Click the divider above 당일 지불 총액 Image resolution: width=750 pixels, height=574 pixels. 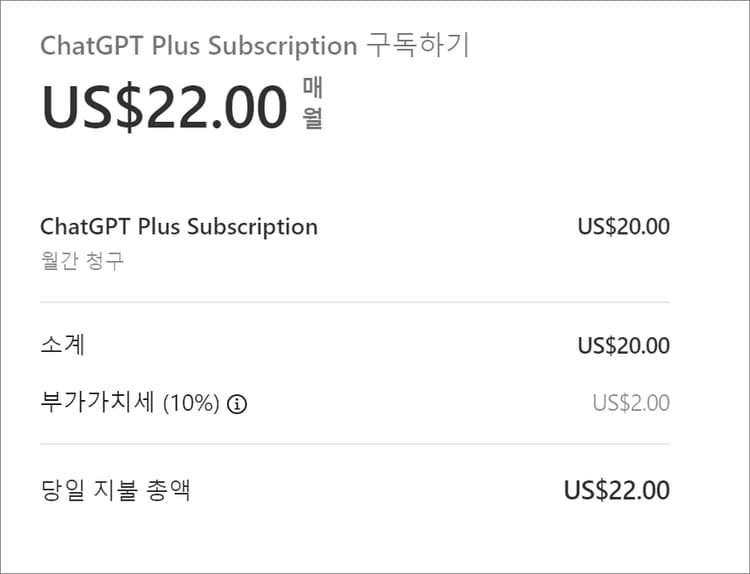coord(354,444)
